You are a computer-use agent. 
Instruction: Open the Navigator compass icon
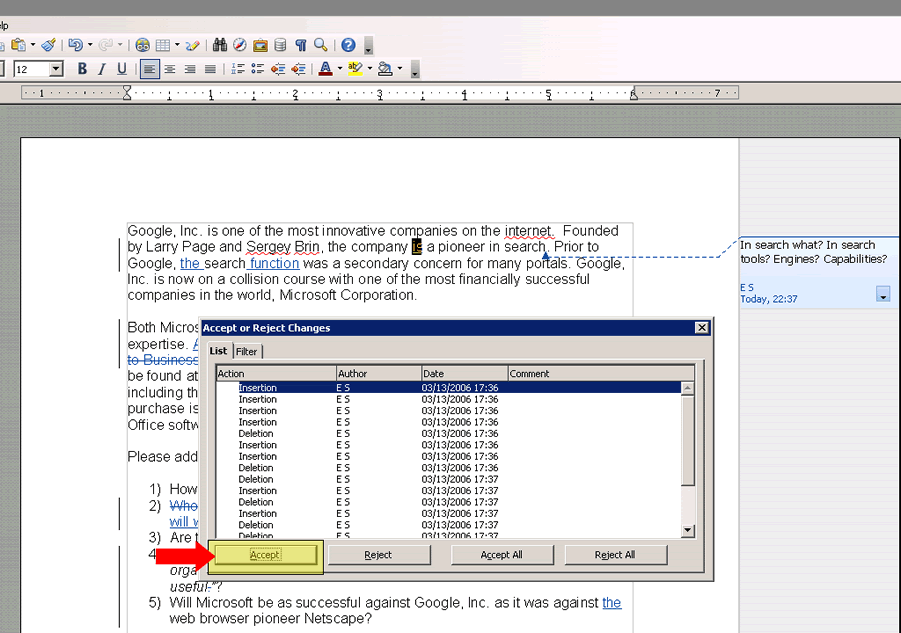click(x=240, y=45)
